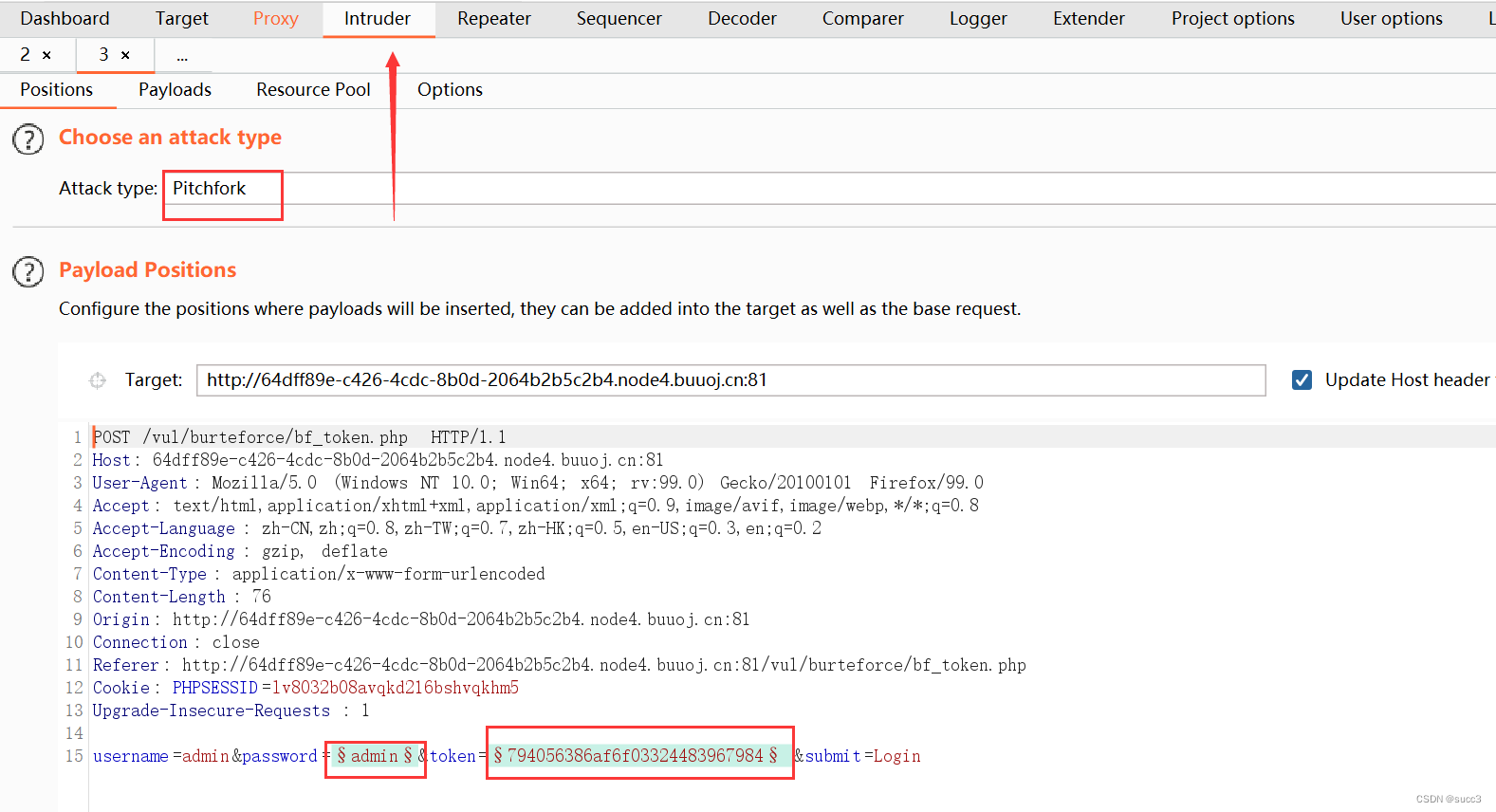Switch to the Decoder tab
1496x812 pixels.
pos(743,19)
